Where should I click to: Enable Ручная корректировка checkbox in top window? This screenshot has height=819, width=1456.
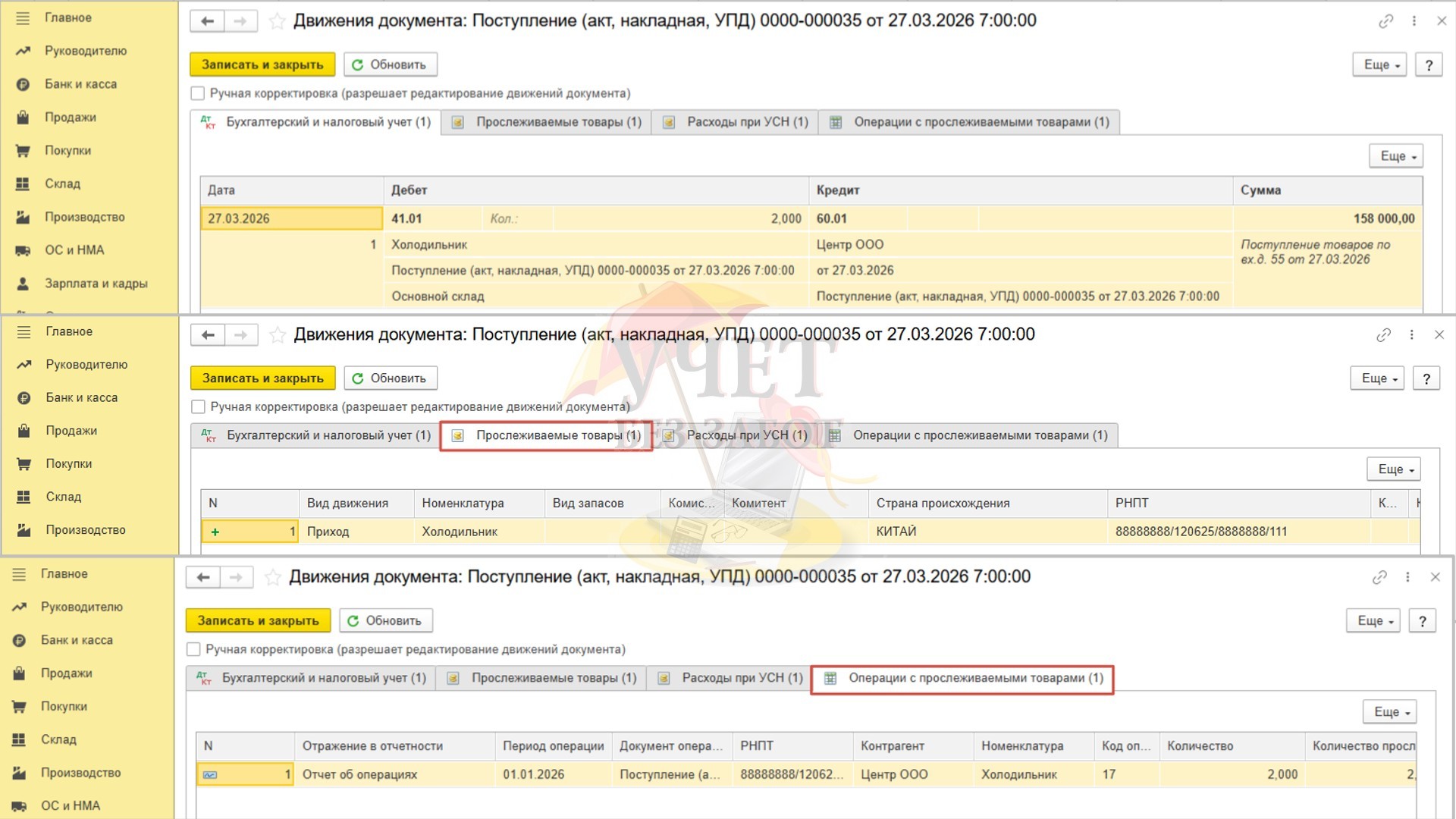(198, 93)
